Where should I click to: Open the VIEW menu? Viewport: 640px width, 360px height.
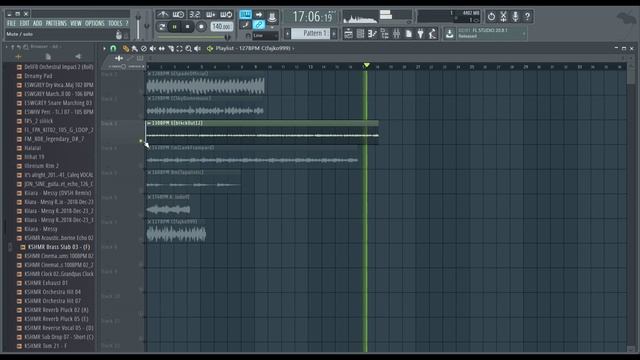(76, 23)
